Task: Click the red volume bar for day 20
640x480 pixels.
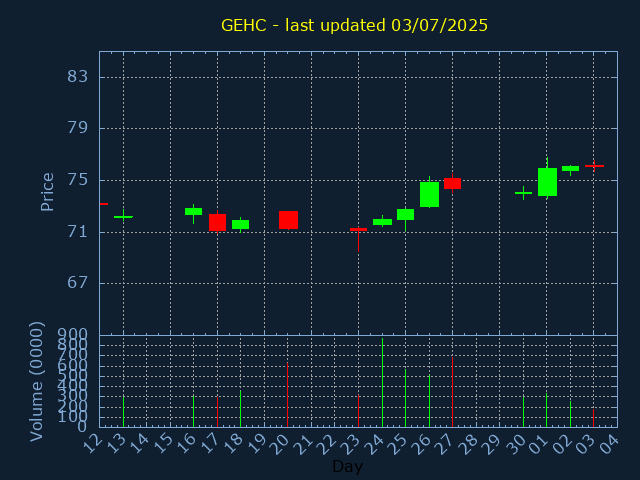Action: (287, 395)
